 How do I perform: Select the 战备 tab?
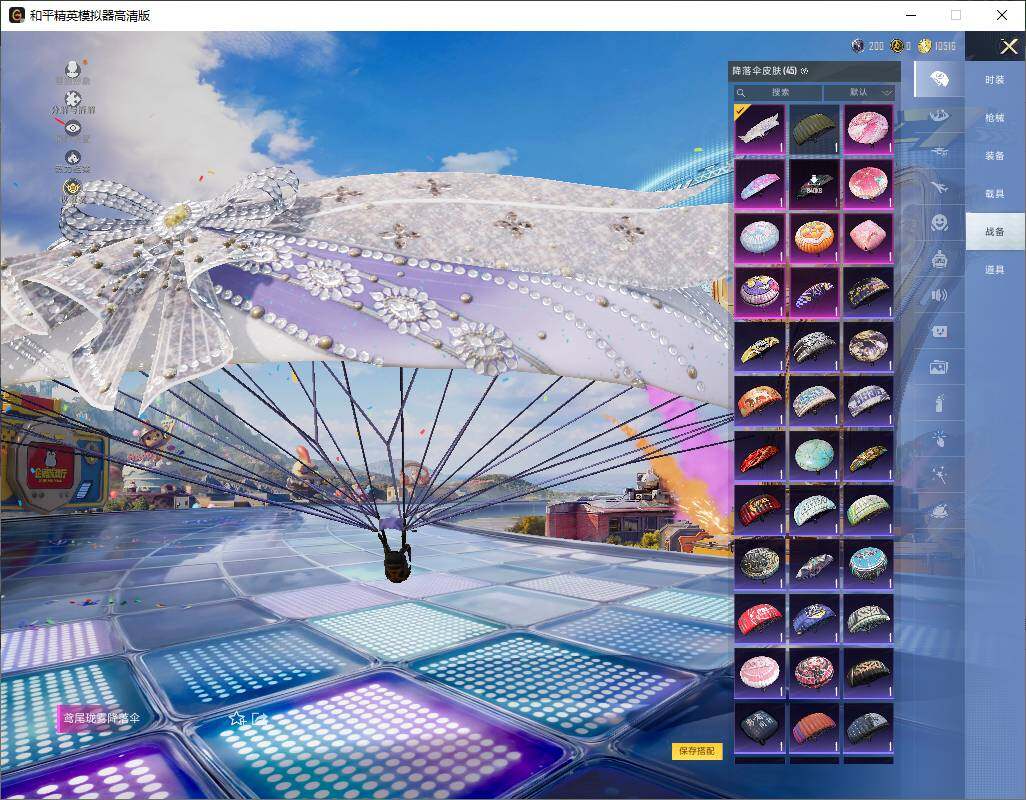click(x=995, y=232)
